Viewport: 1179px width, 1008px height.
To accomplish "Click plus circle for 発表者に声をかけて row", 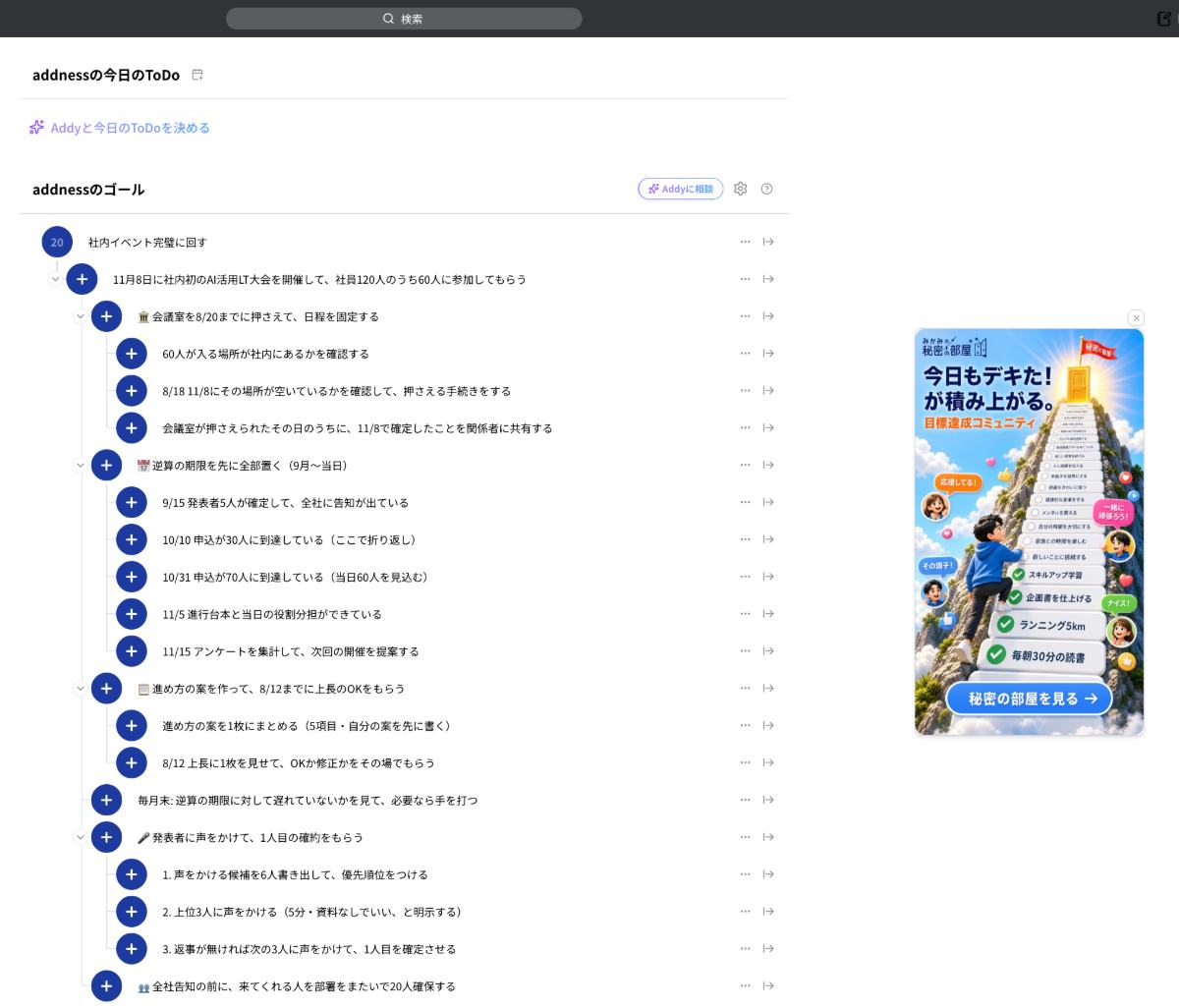I will click(x=106, y=837).
